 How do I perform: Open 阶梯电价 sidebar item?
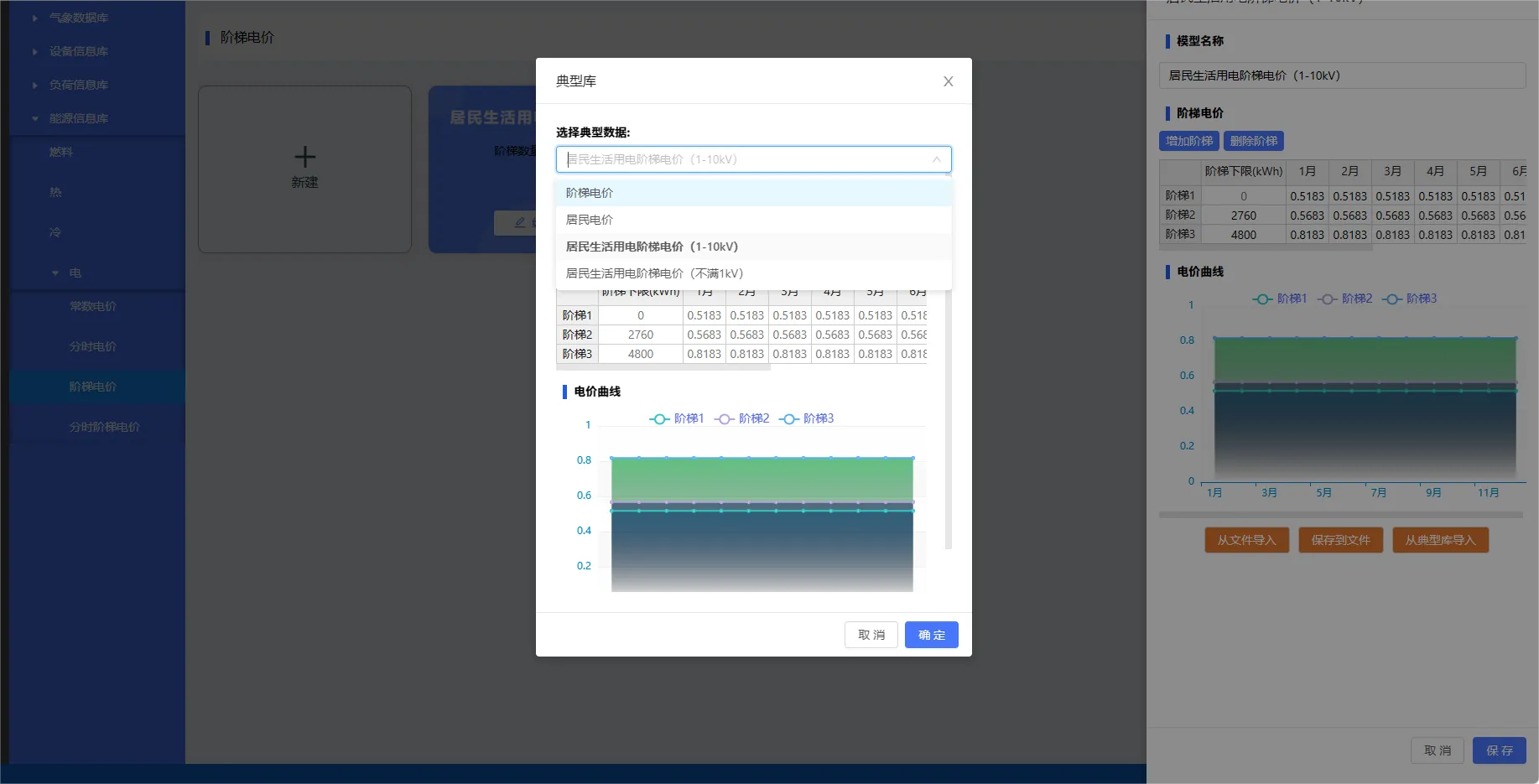pos(97,387)
